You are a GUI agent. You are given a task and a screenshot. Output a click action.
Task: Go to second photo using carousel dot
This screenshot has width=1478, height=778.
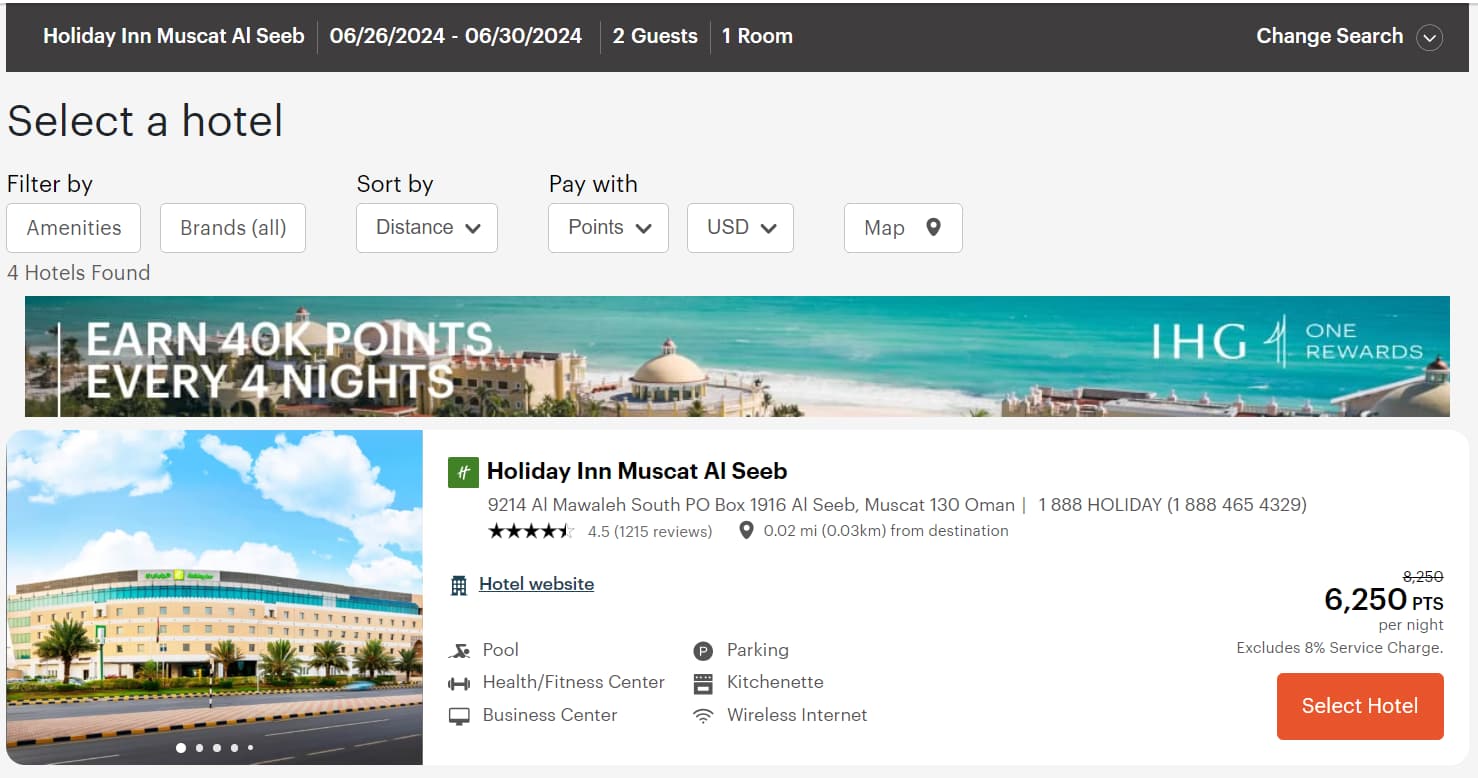tap(199, 748)
